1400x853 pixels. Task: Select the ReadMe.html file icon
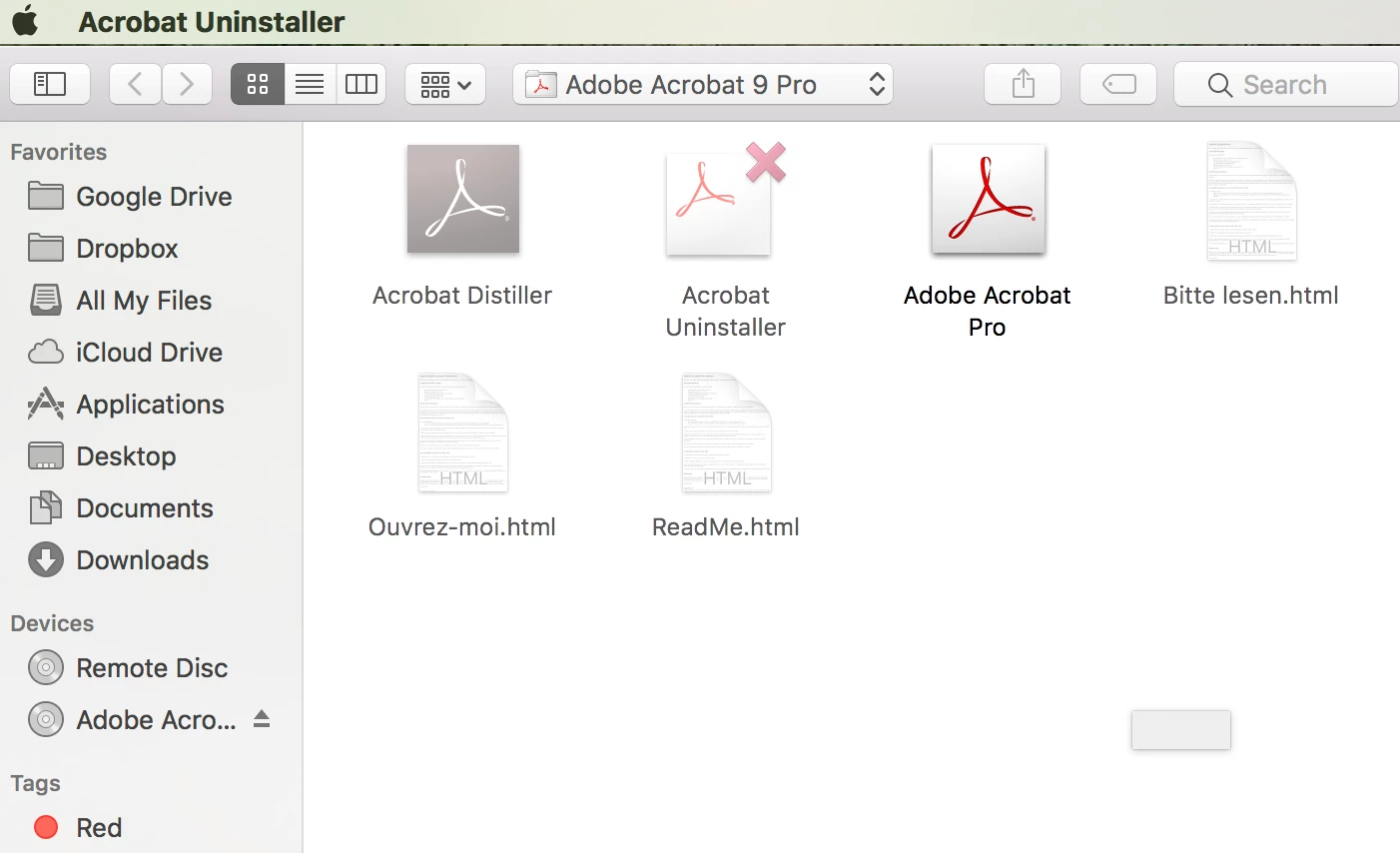click(x=726, y=432)
